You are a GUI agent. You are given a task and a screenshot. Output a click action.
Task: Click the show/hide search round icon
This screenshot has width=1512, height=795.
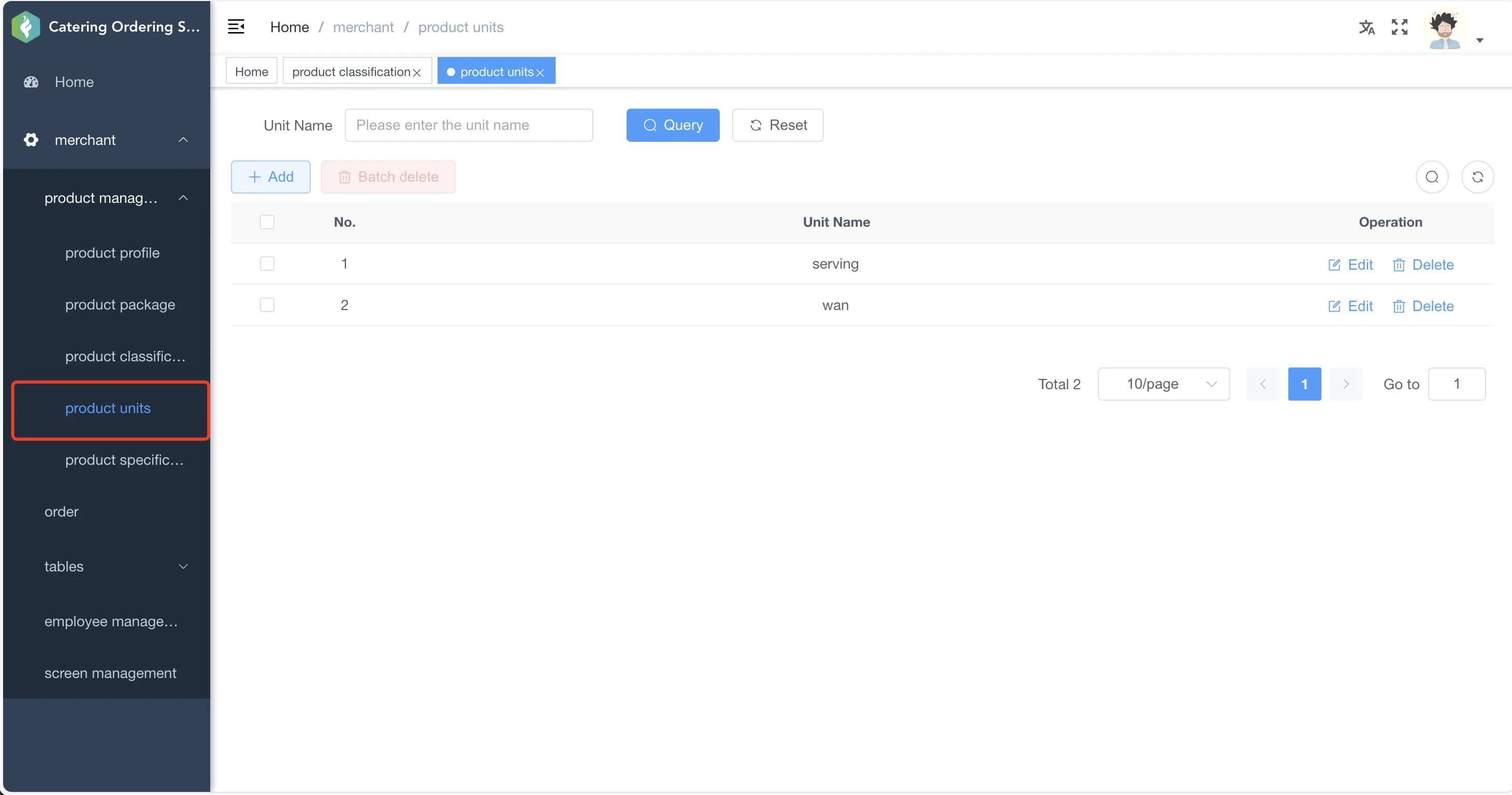coord(1432,176)
